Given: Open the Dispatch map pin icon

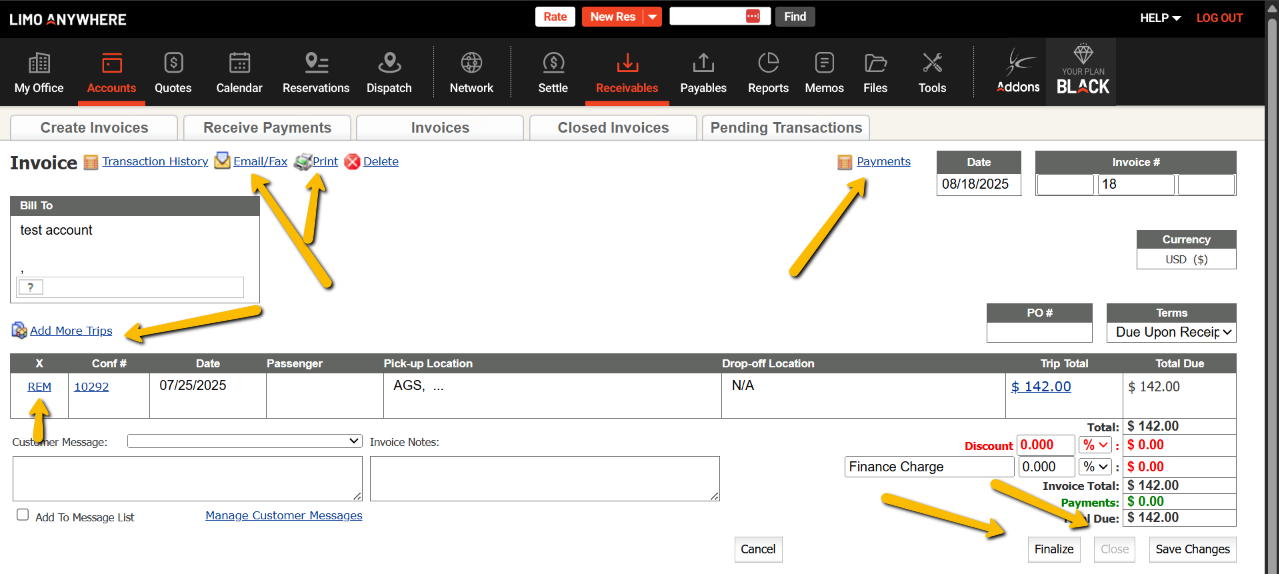Looking at the screenshot, I should (389, 64).
